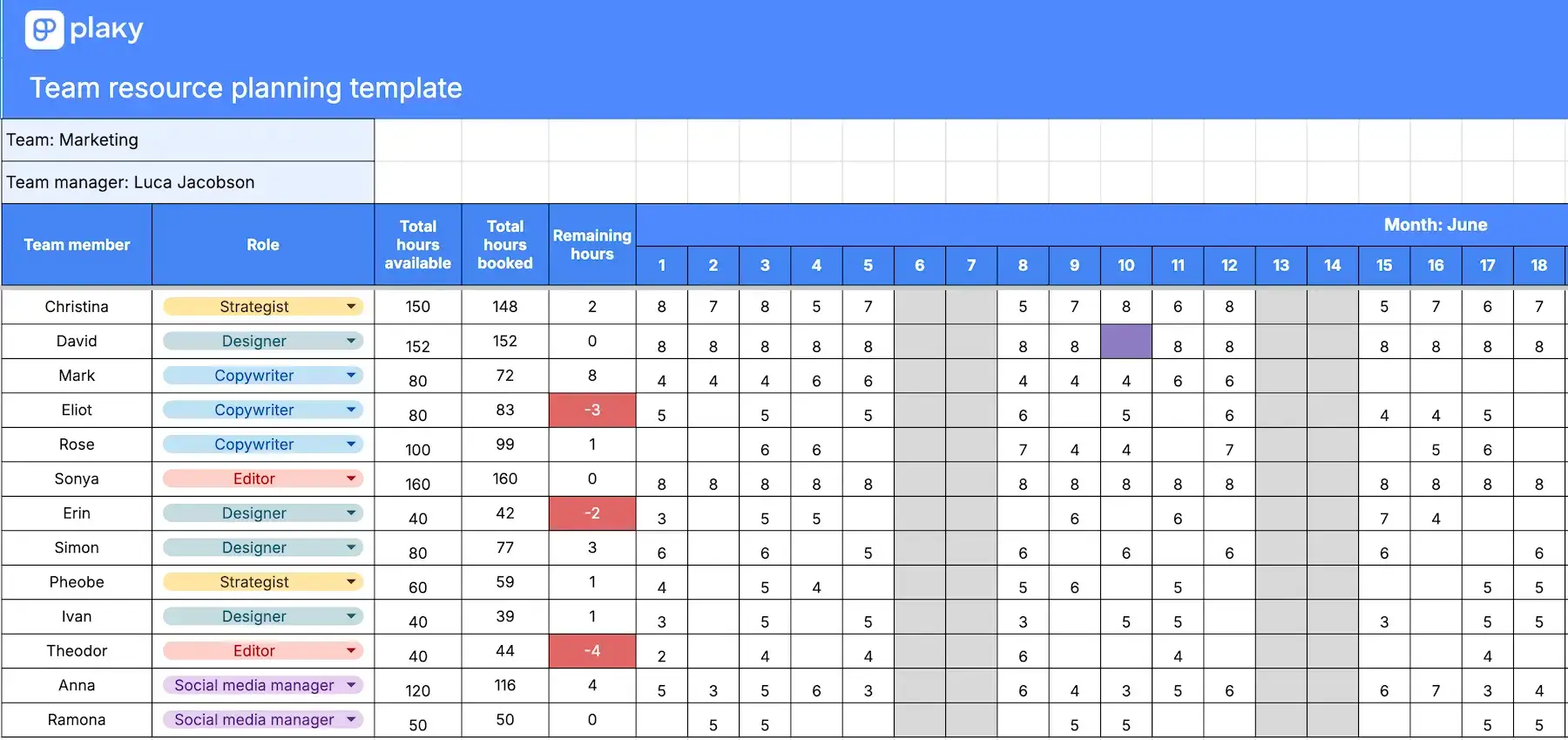The image size is (1568, 740).
Task: Expand David's Designer role dropdown arrow
Action: point(351,341)
